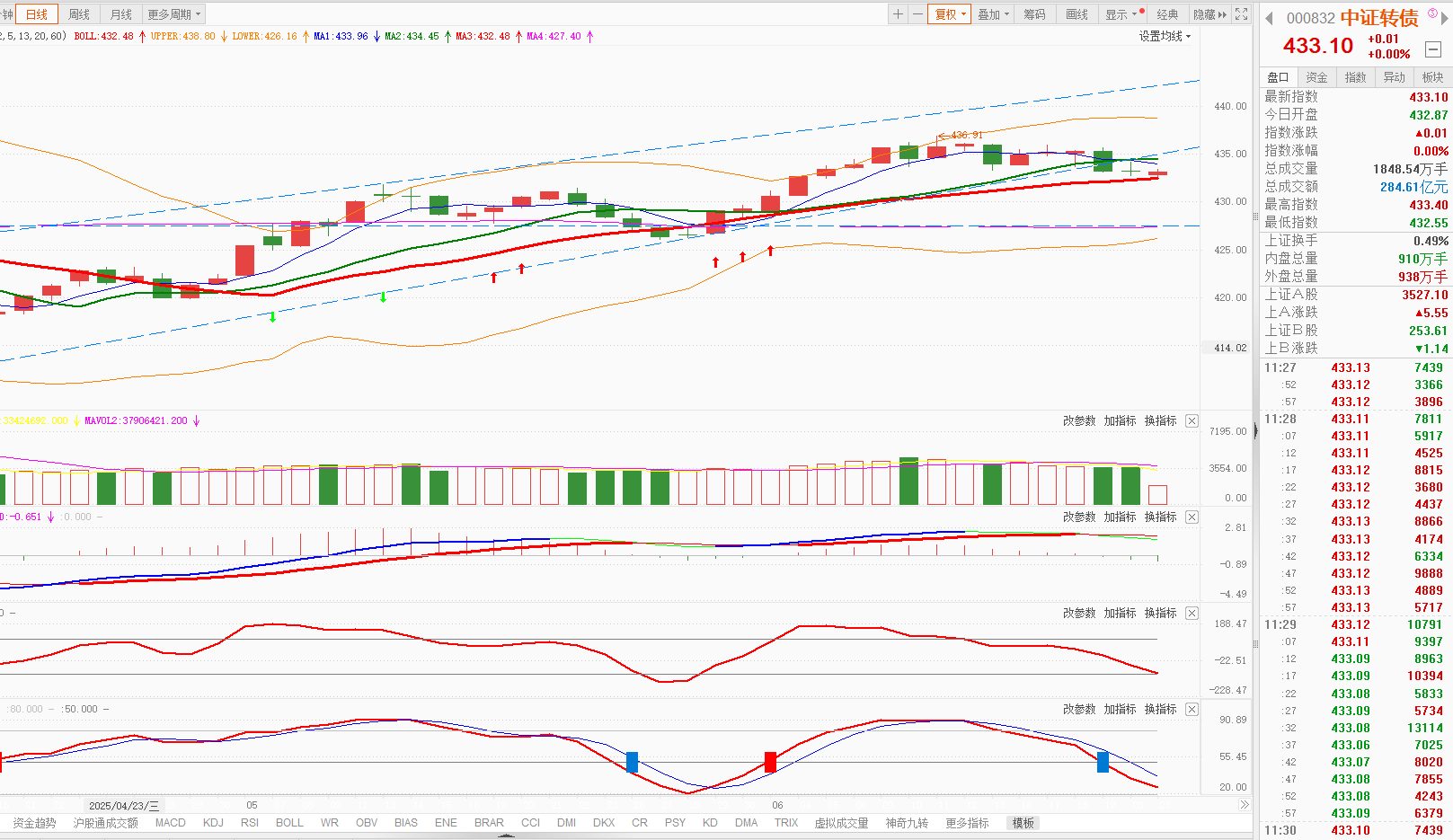
Task: Select CCI indicator
Action: coord(530,823)
